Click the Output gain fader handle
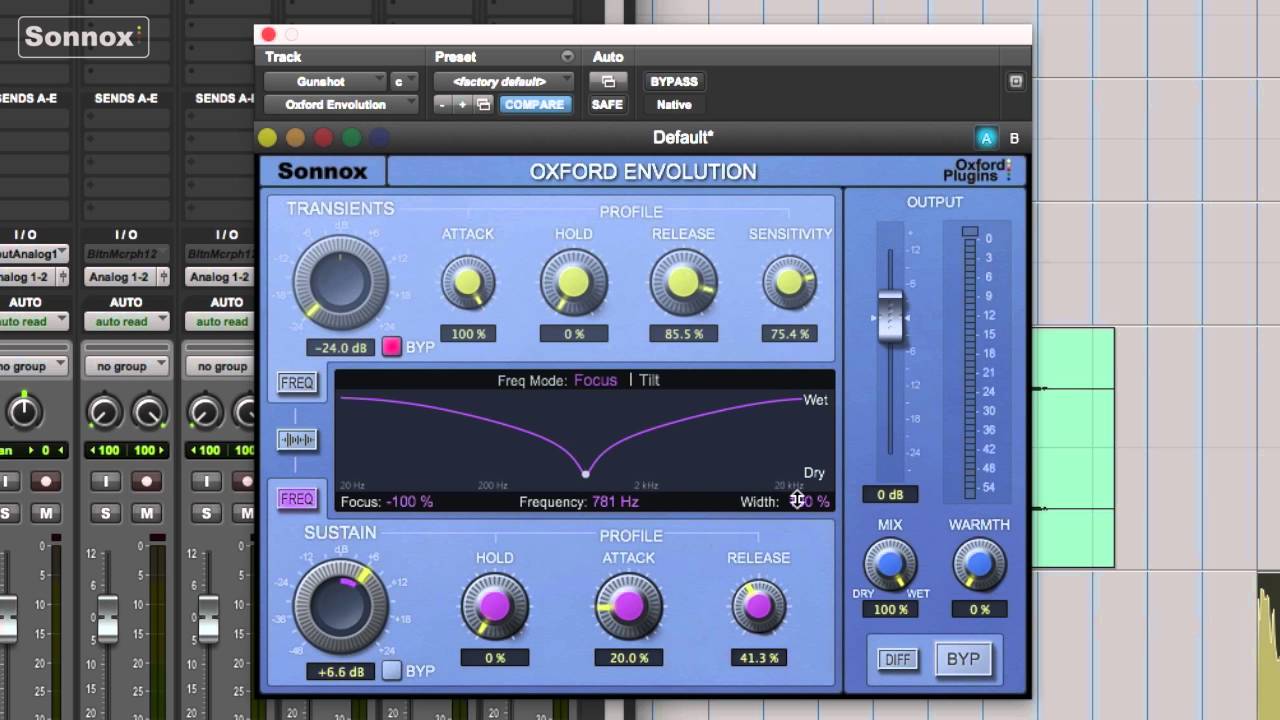 coord(890,317)
